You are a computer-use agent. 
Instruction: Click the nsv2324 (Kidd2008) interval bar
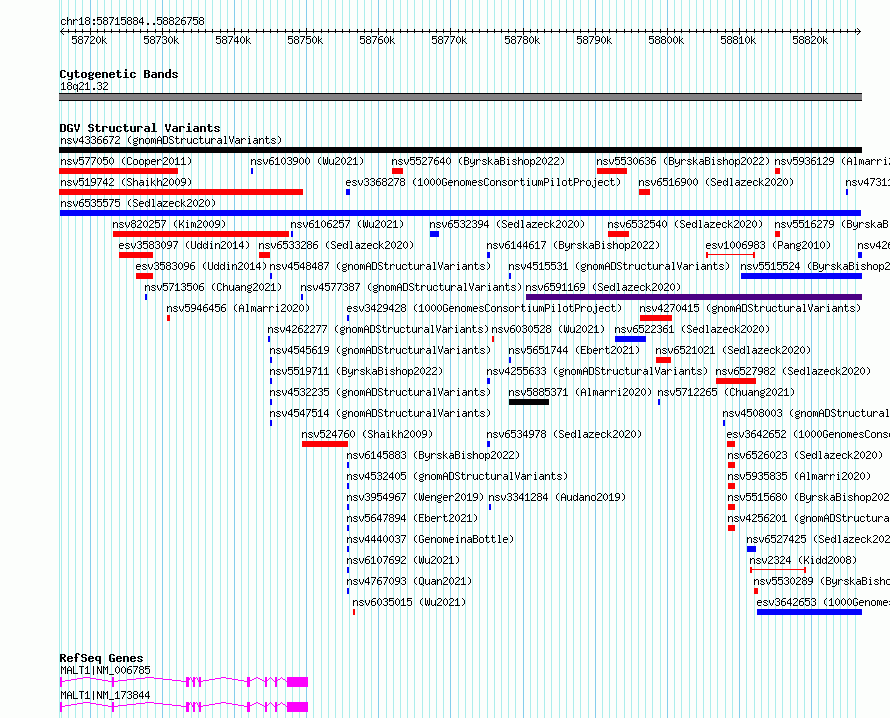[x=778, y=570]
